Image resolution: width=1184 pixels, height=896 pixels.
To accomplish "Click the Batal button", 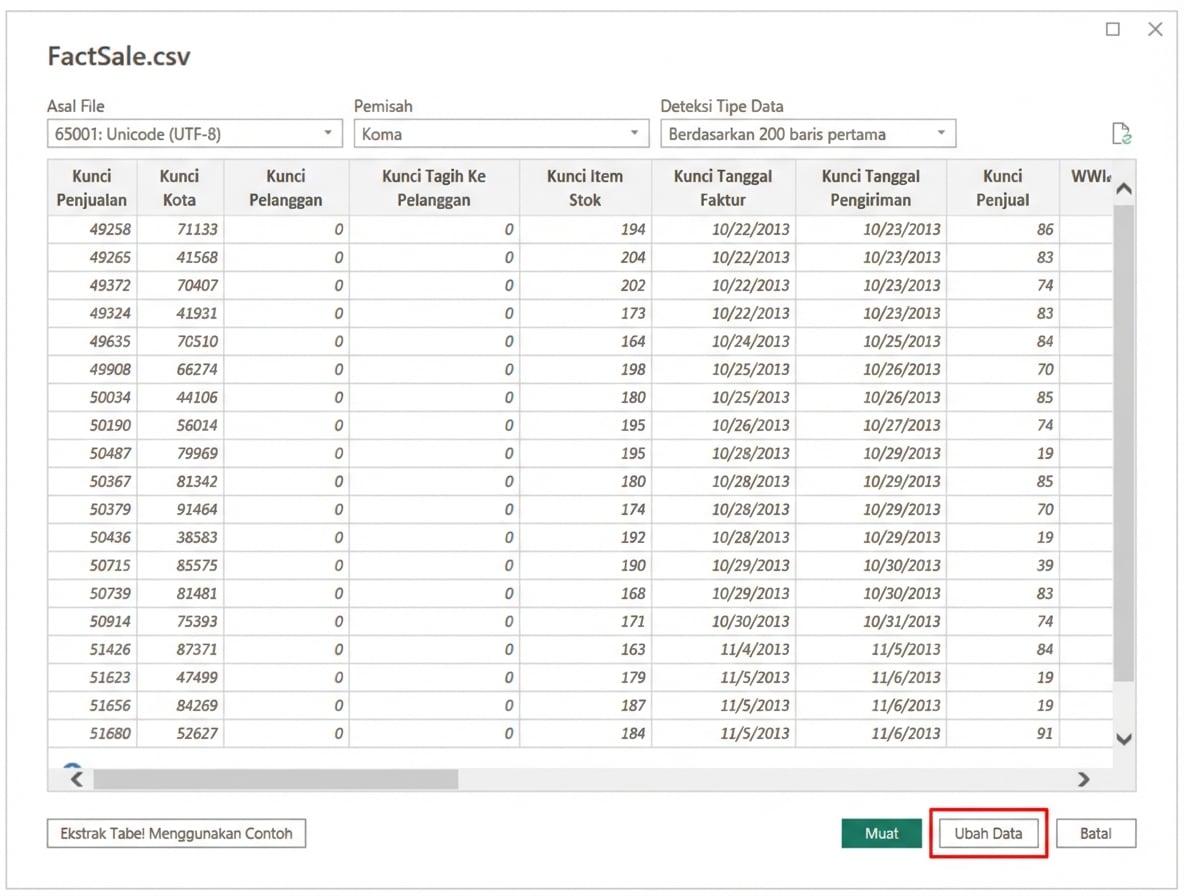I will [1096, 833].
